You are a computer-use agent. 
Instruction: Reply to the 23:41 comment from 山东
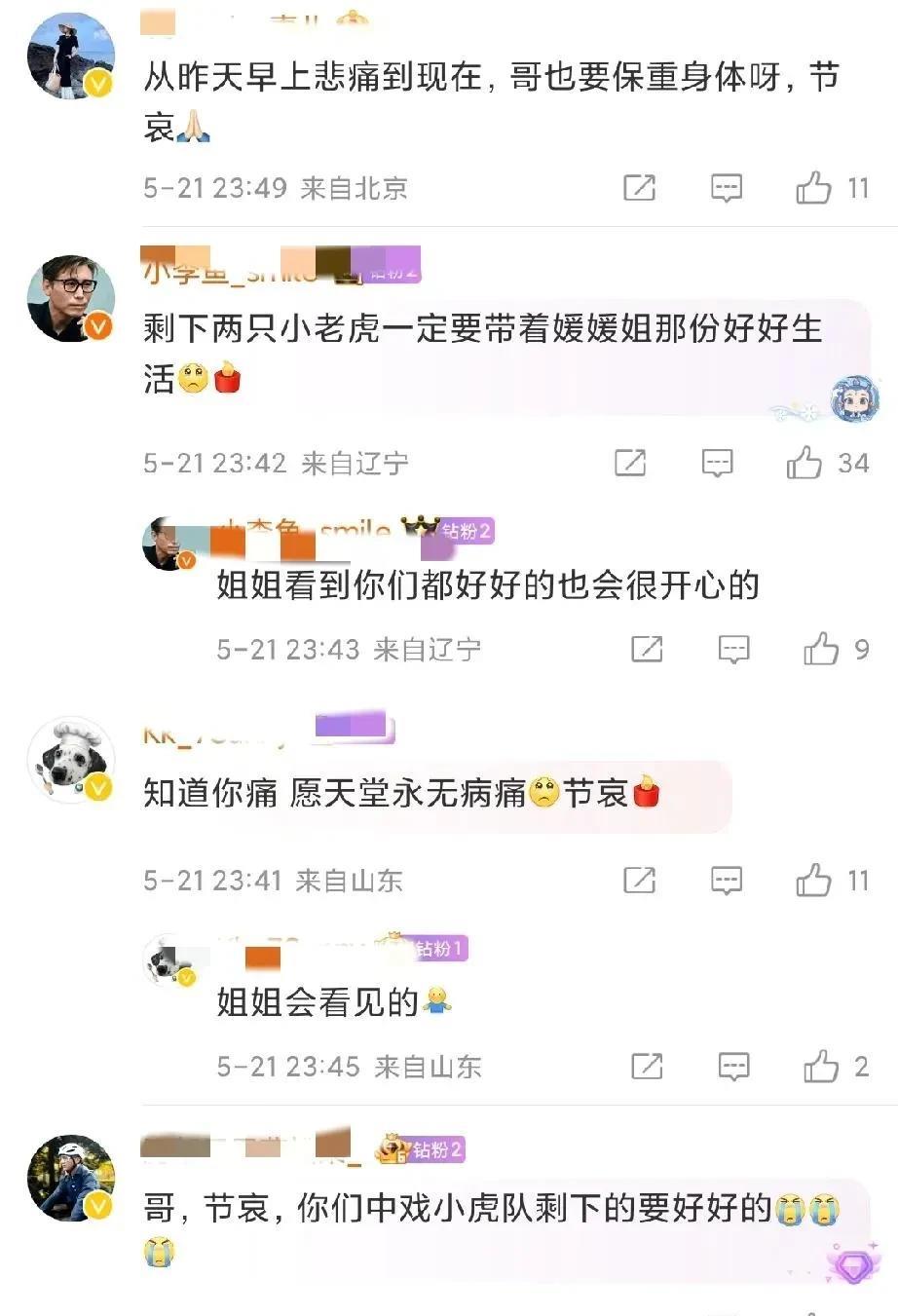[x=727, y=881]
